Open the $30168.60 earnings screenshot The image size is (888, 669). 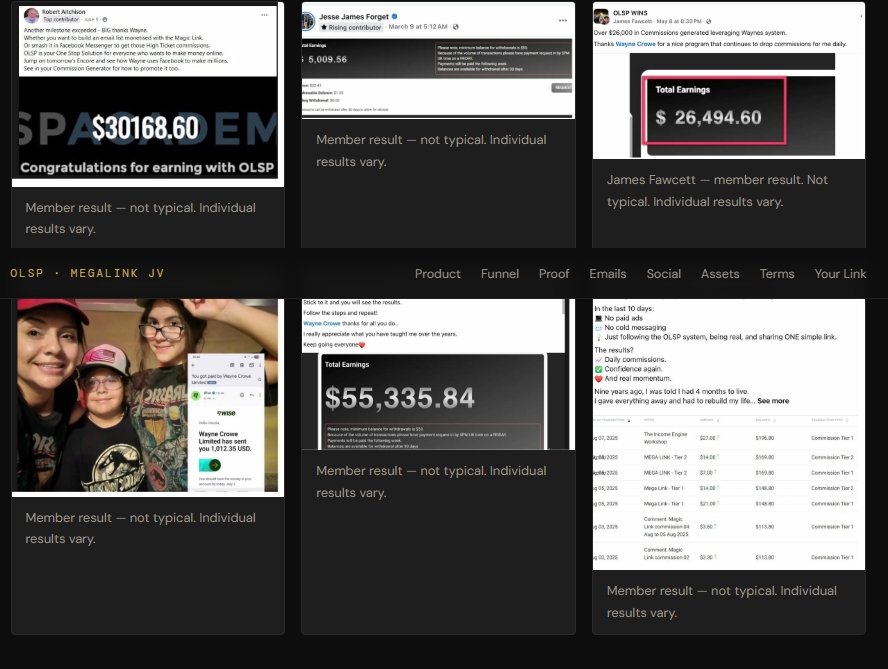point(147,130)
